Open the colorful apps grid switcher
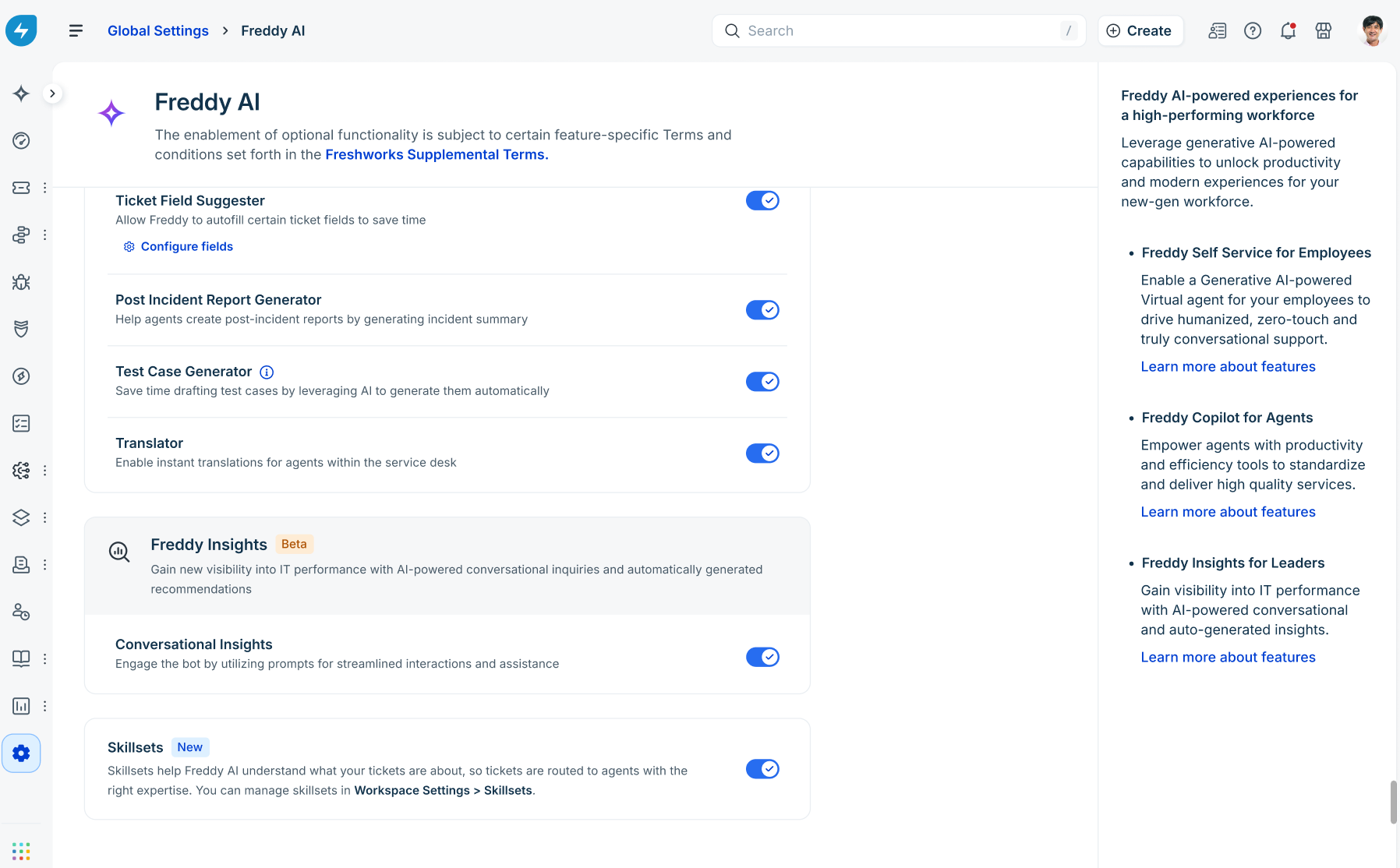 [x=21, y=851]
